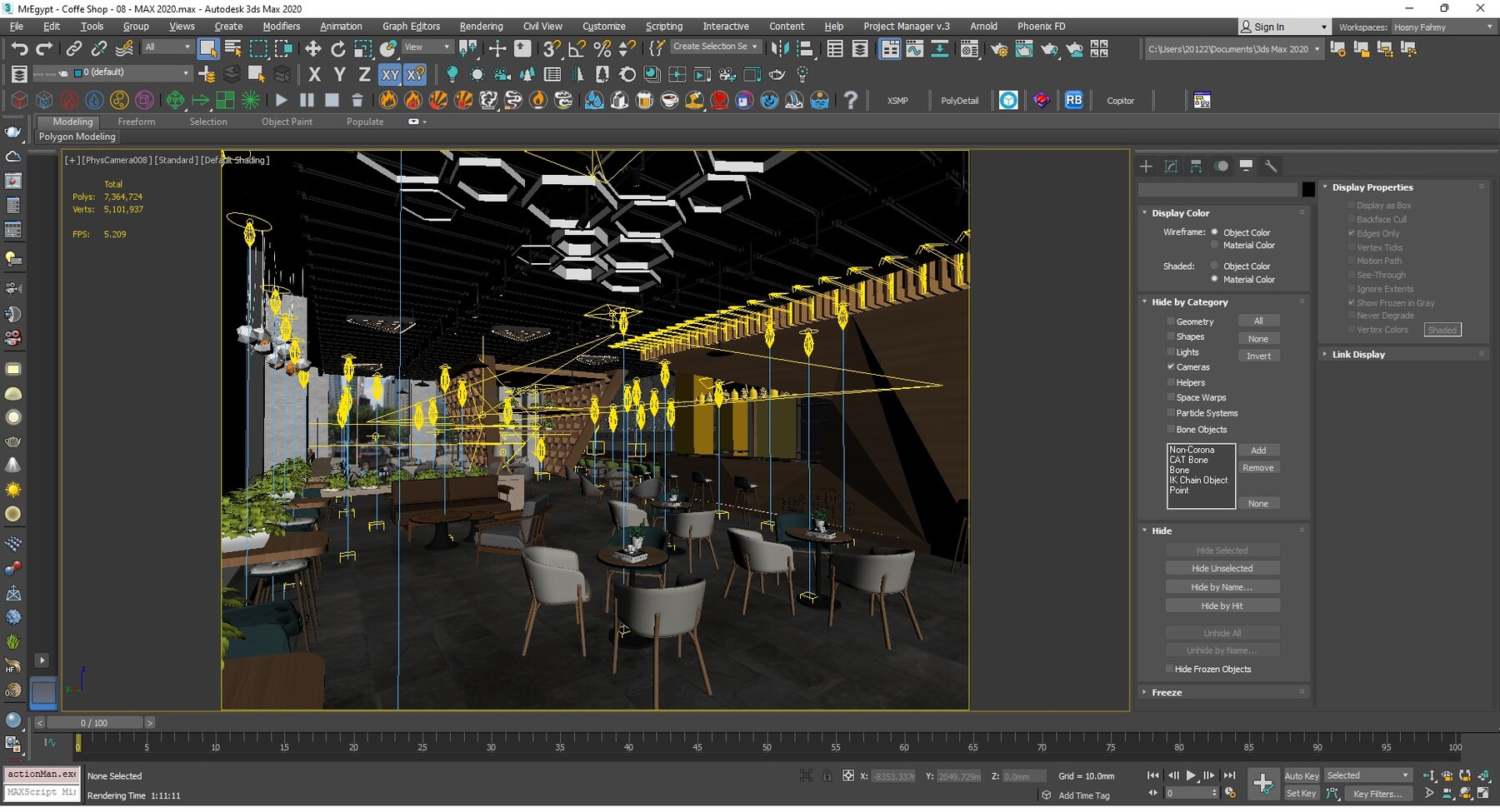1500x812 pixels.
Task: Collapse the Display Properties rollout
Action: [1327, 187]
